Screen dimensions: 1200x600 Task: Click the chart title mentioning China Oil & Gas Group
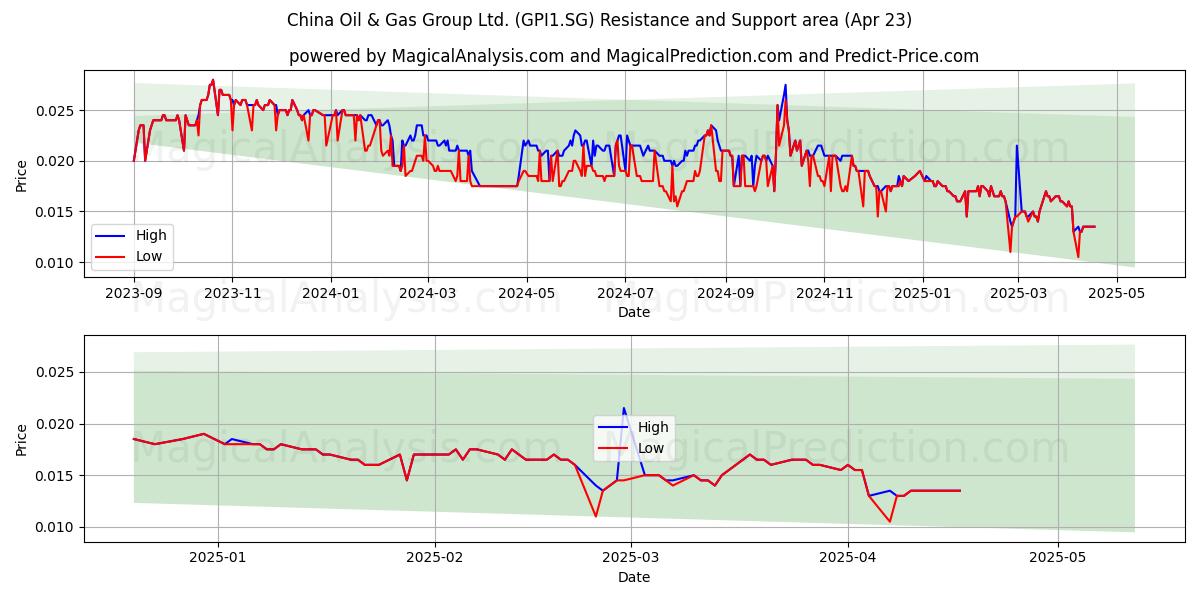click(599, 20)
